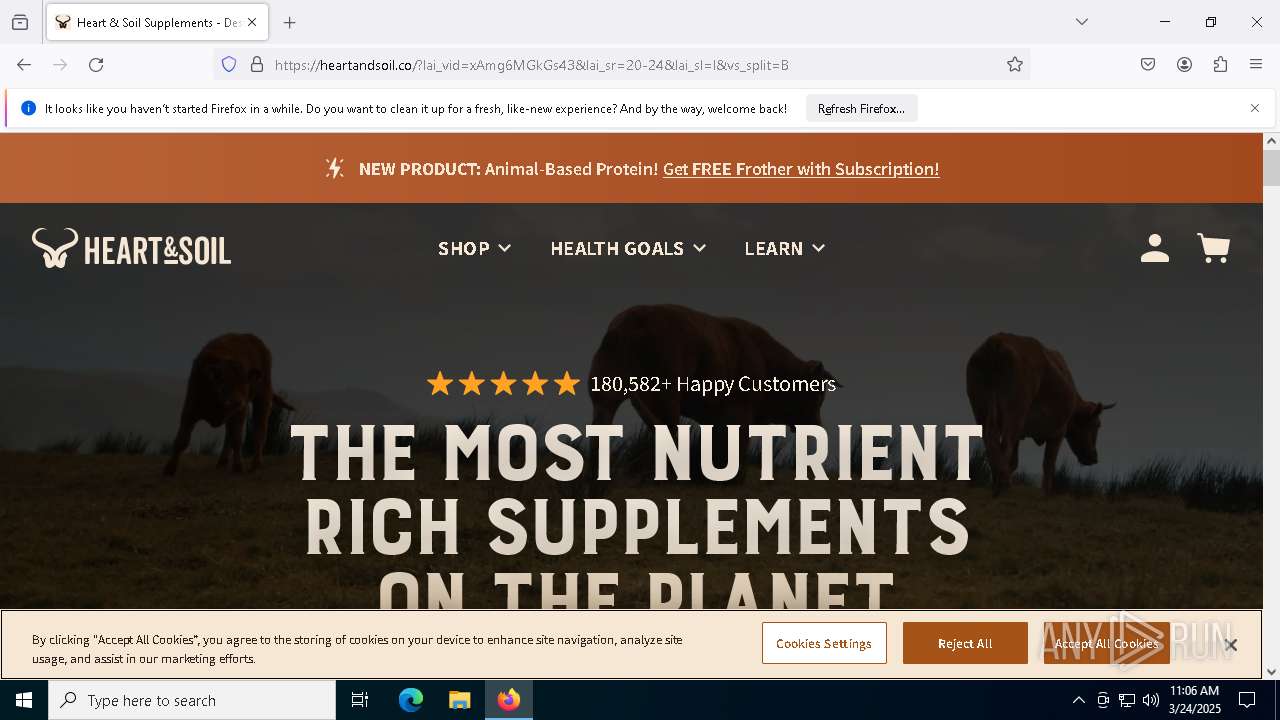This screenshot has height=720, width=1280.
Task: Click the tracking protection shield icon
Action: [x=229, y=65]
